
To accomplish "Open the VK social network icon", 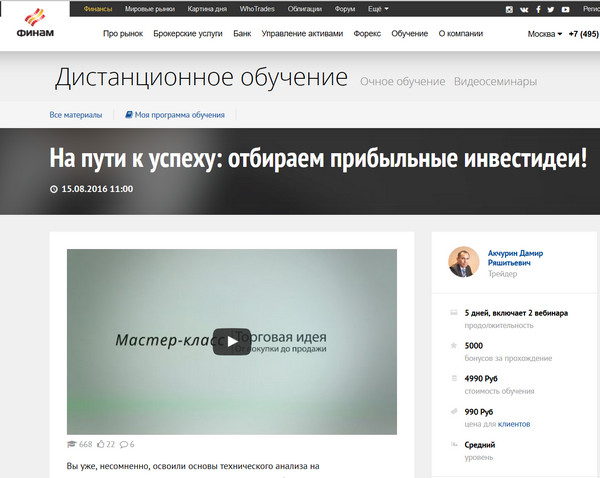I will pyautogui.click(x=523, y=9).
